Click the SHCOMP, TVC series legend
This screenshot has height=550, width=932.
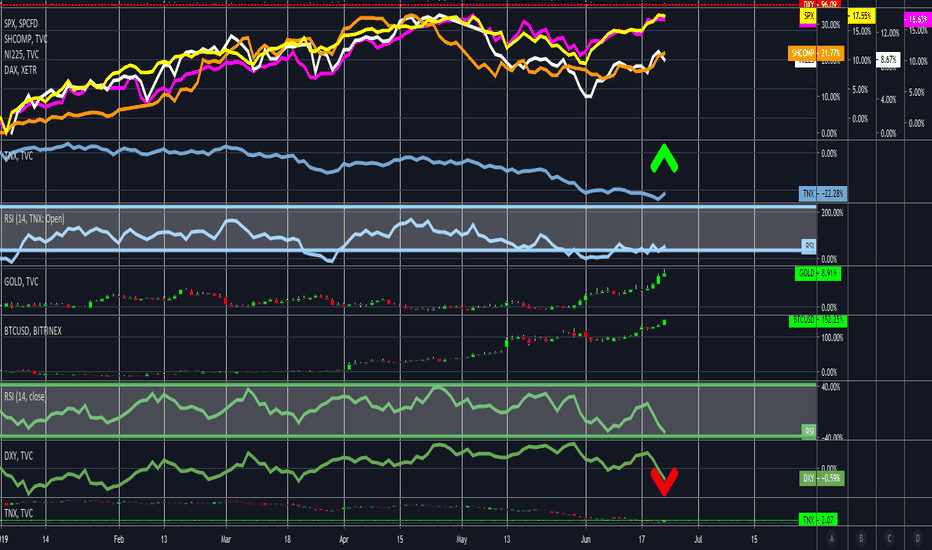tap(26, 39)
